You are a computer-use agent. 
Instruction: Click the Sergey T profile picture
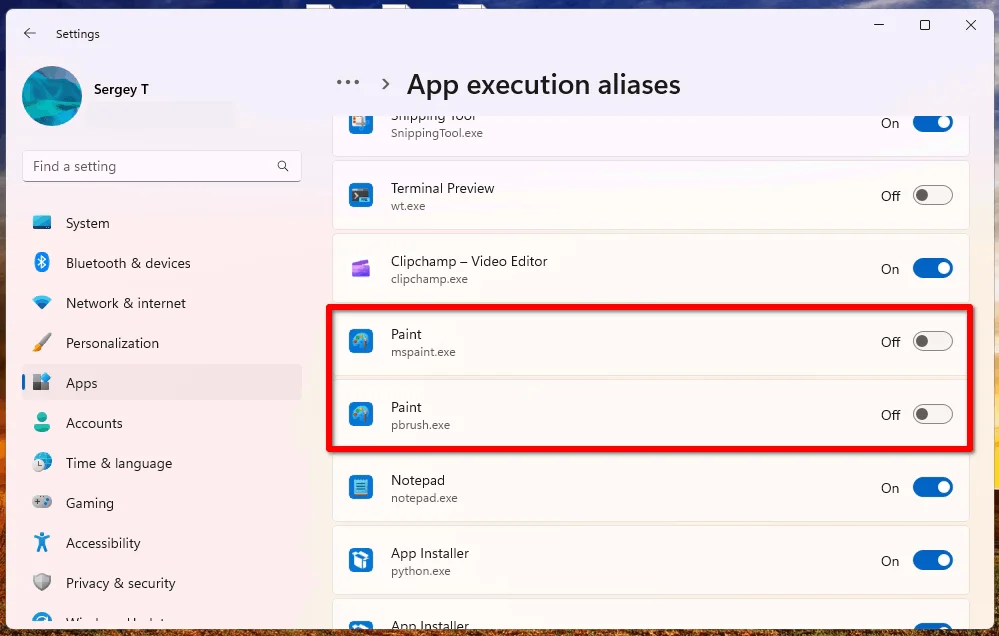pos(52,96)
